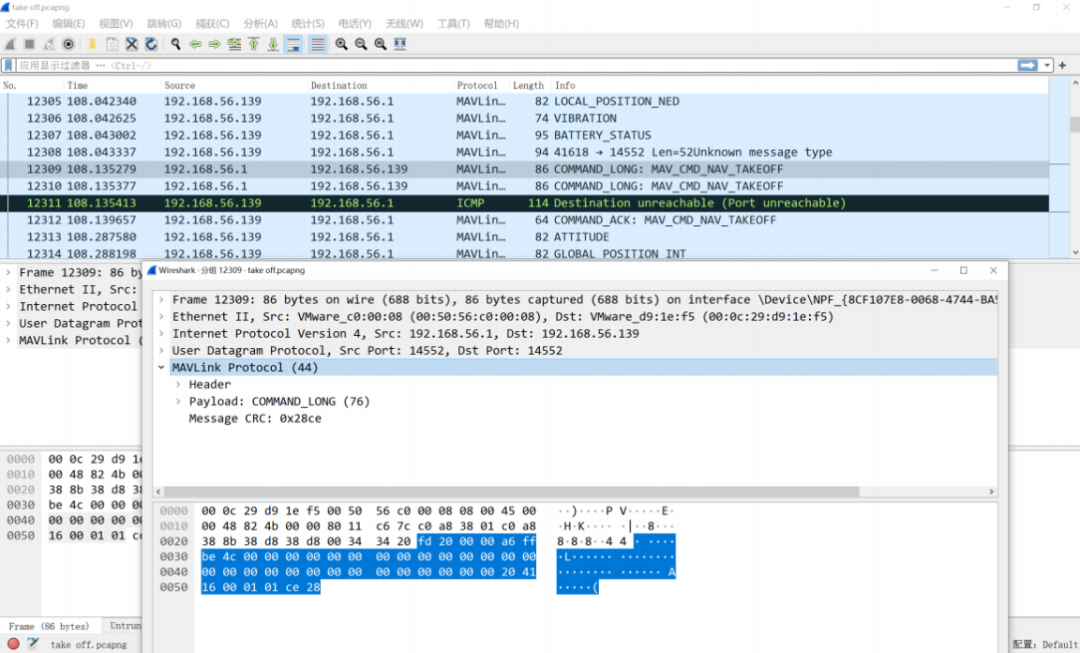Open the 文件(F) menu
The height and width of the screenshot is (653, 1080).
(22, 23)
